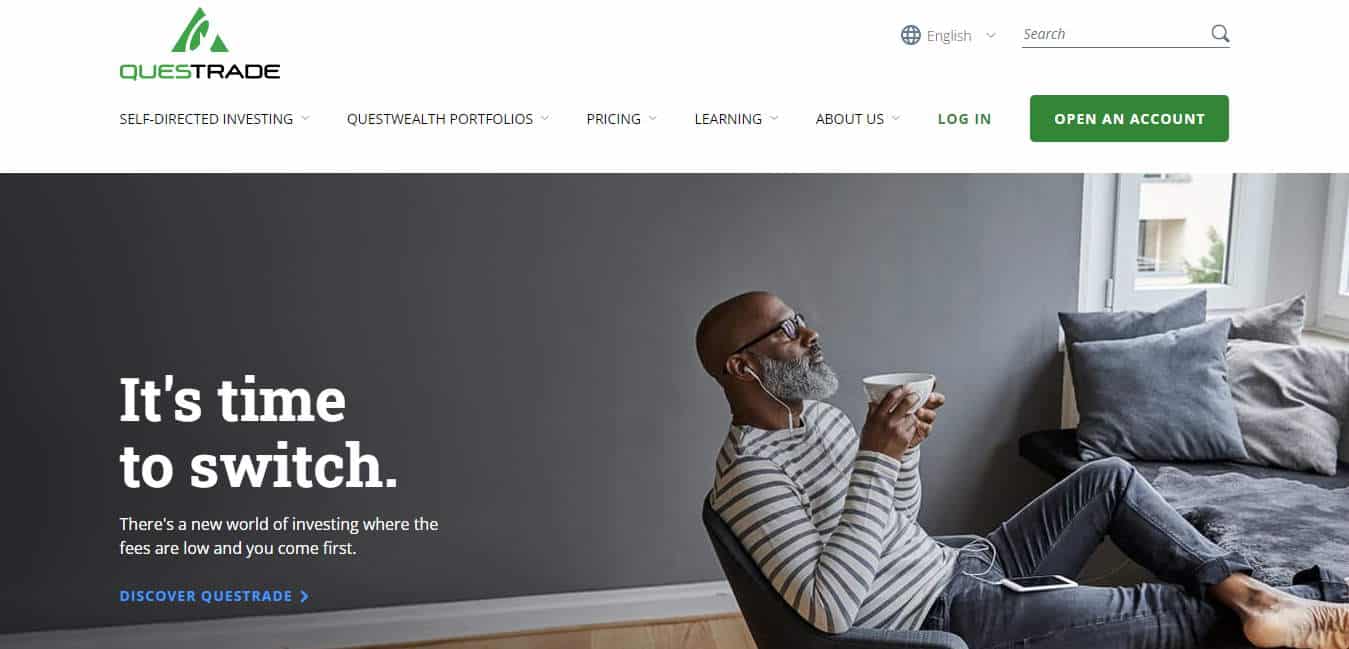Expand the Learning menu chevron
Viewport: 1349px width, 649px height.
coord(774,118)
